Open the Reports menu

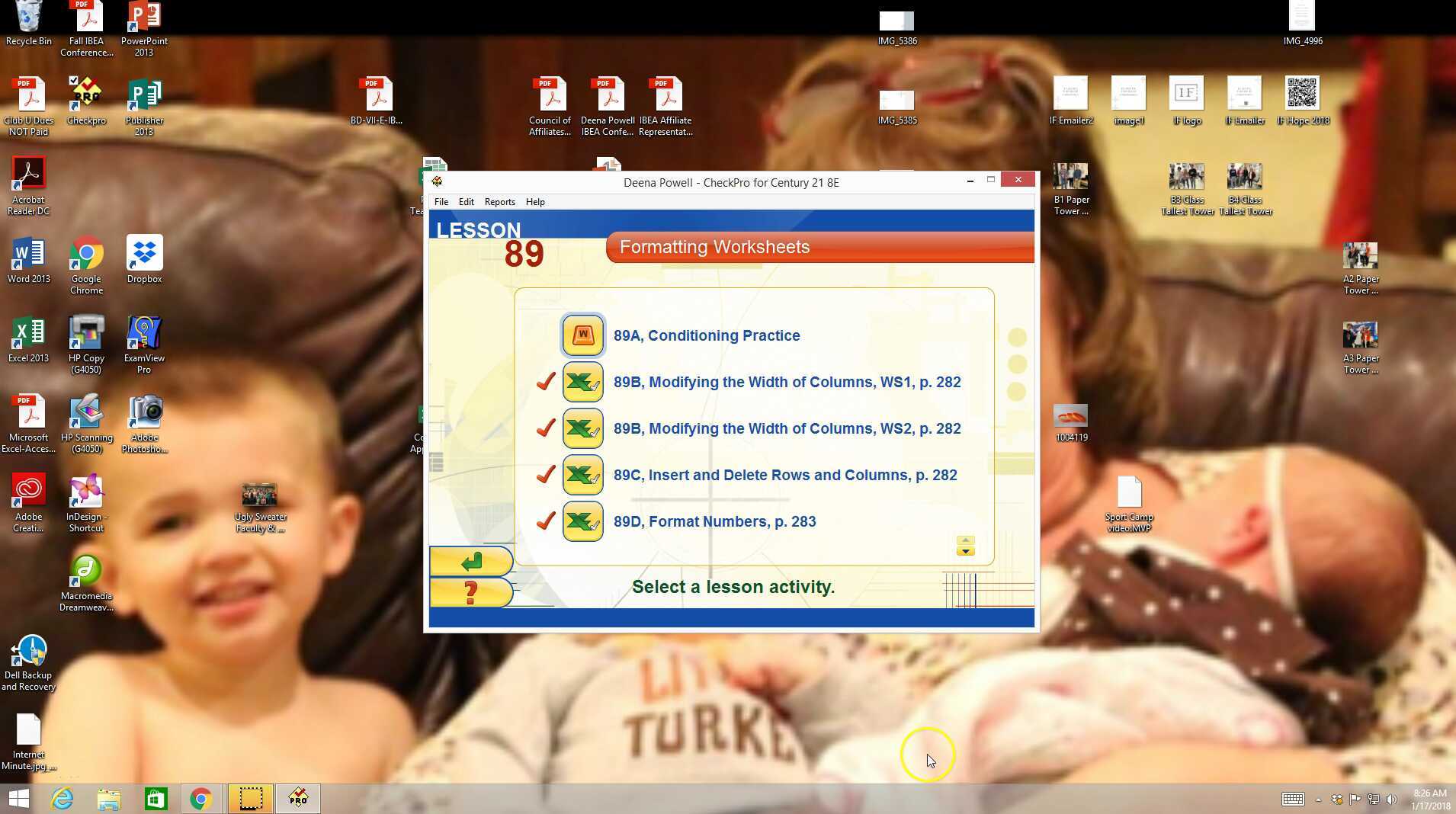tap(499, 202)
